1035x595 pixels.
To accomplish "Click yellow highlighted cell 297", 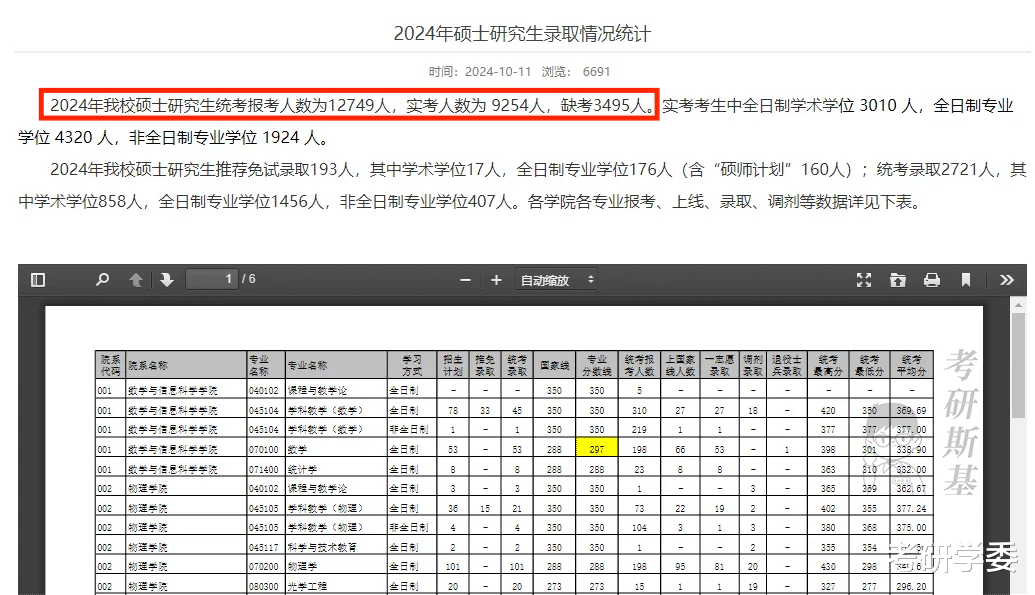I will click(x=597, y=448).
